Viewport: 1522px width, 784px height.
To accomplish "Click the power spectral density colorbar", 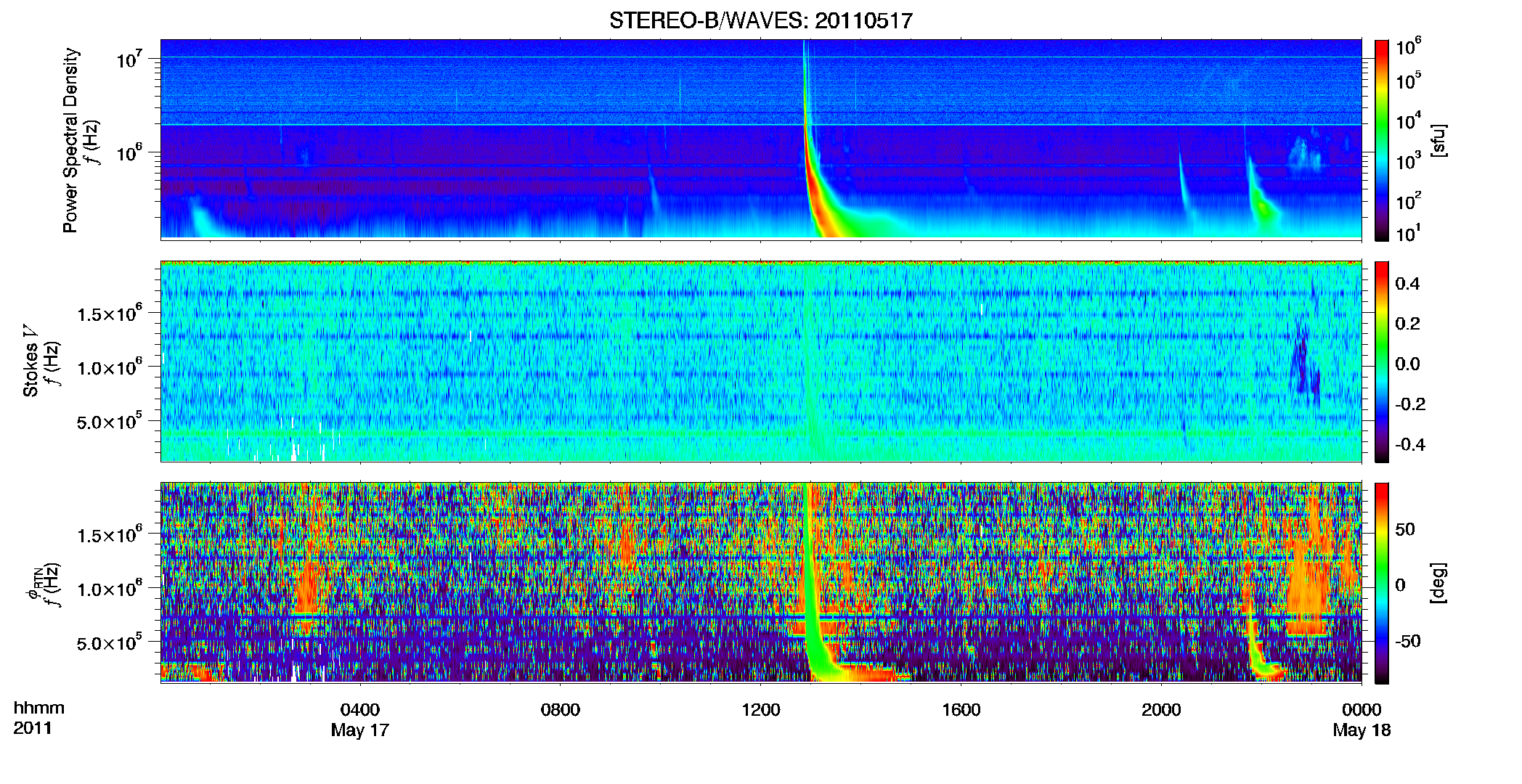I will click(1382, 140).
